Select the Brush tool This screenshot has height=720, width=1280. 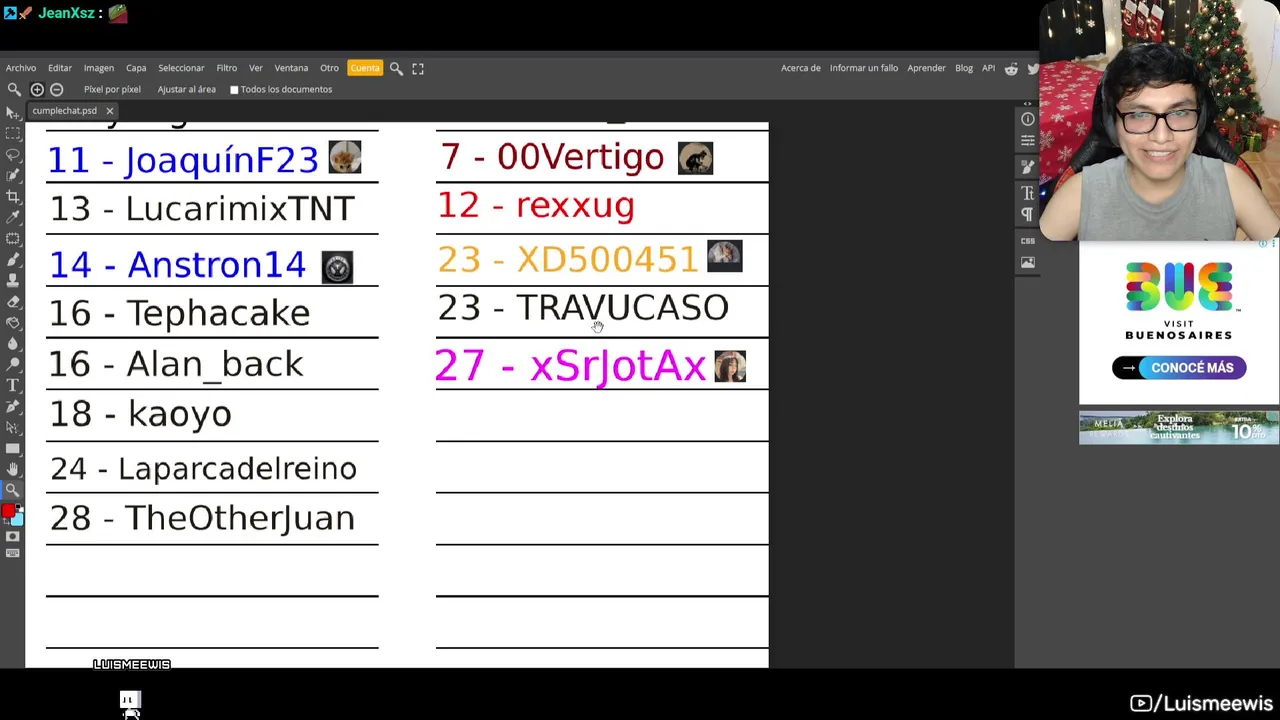coord(13,260)
